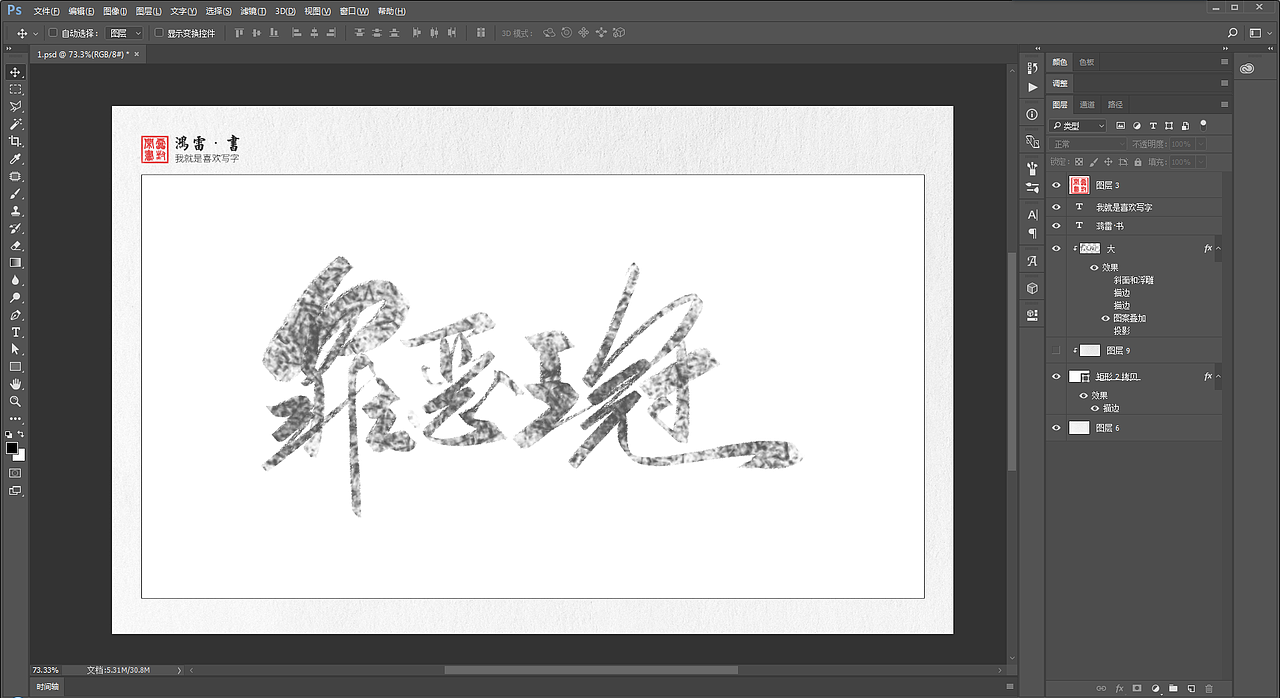Screen dimensions: 1280x698
Task: Hide the 鸿雷·书 text layer
Action: point(1056,225)
